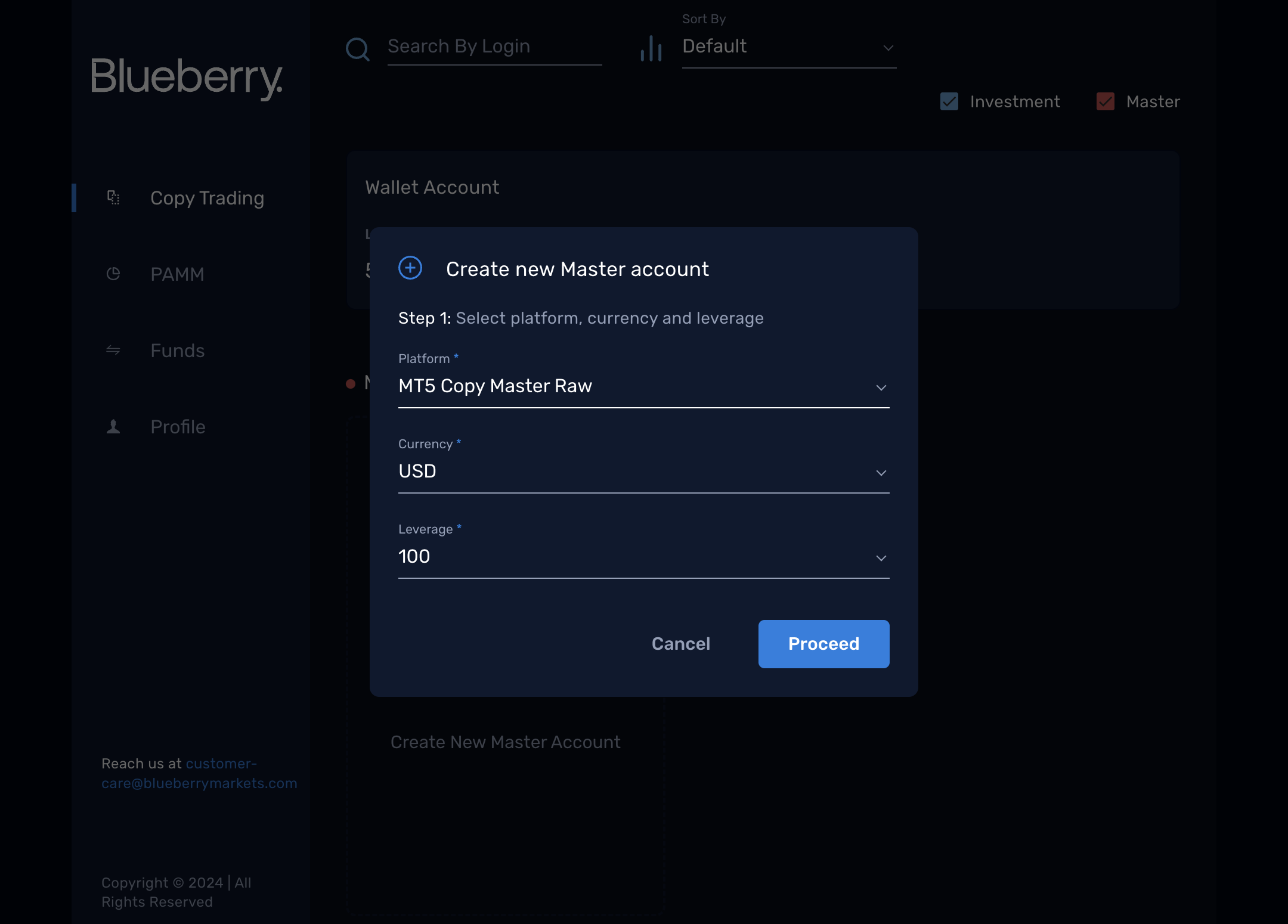1288x924 pixels.
Task: Click the plus circle icon in dialog
Action: 410,268
